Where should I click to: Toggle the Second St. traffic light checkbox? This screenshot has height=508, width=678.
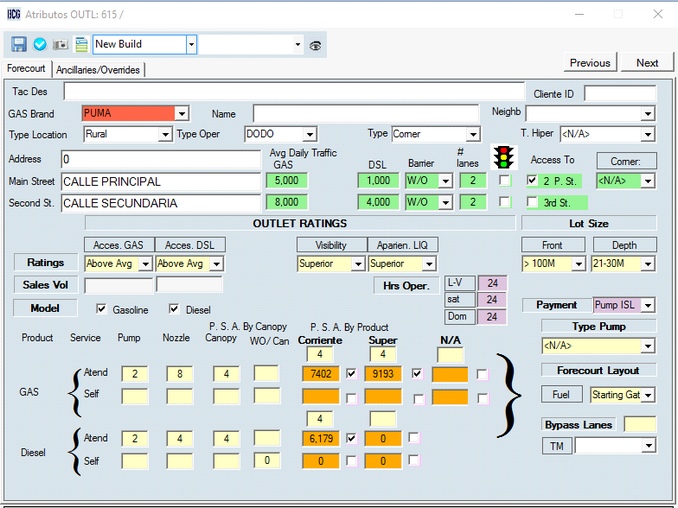pos(504,202)
